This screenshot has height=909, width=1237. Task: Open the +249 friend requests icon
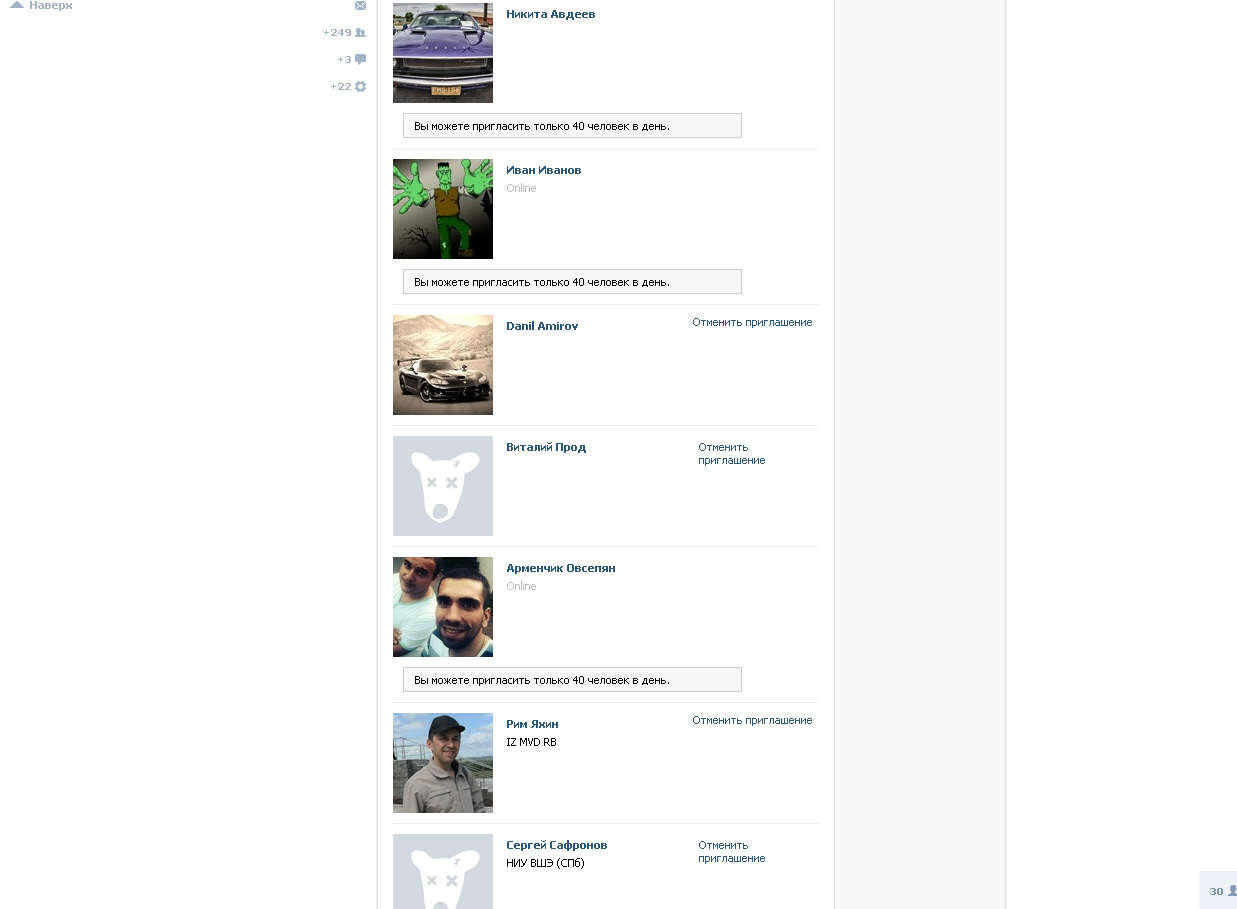point(360,33)
